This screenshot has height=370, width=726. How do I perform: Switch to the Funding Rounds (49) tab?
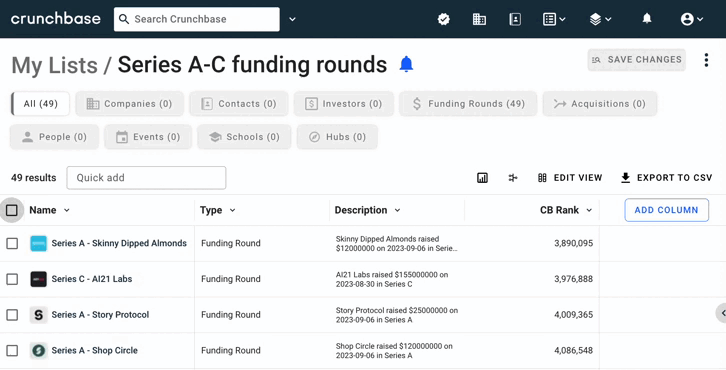(x=468, y=104)
